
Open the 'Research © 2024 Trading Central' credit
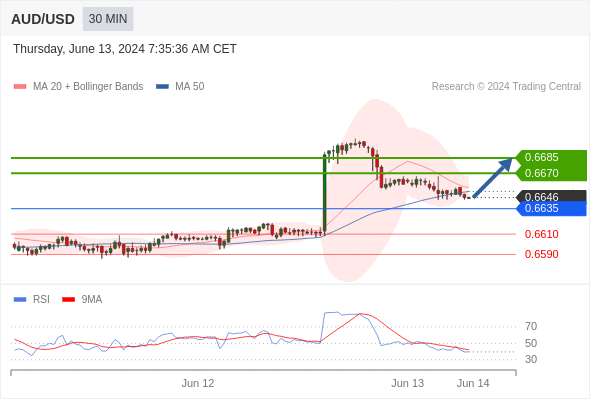coord(506,87)
